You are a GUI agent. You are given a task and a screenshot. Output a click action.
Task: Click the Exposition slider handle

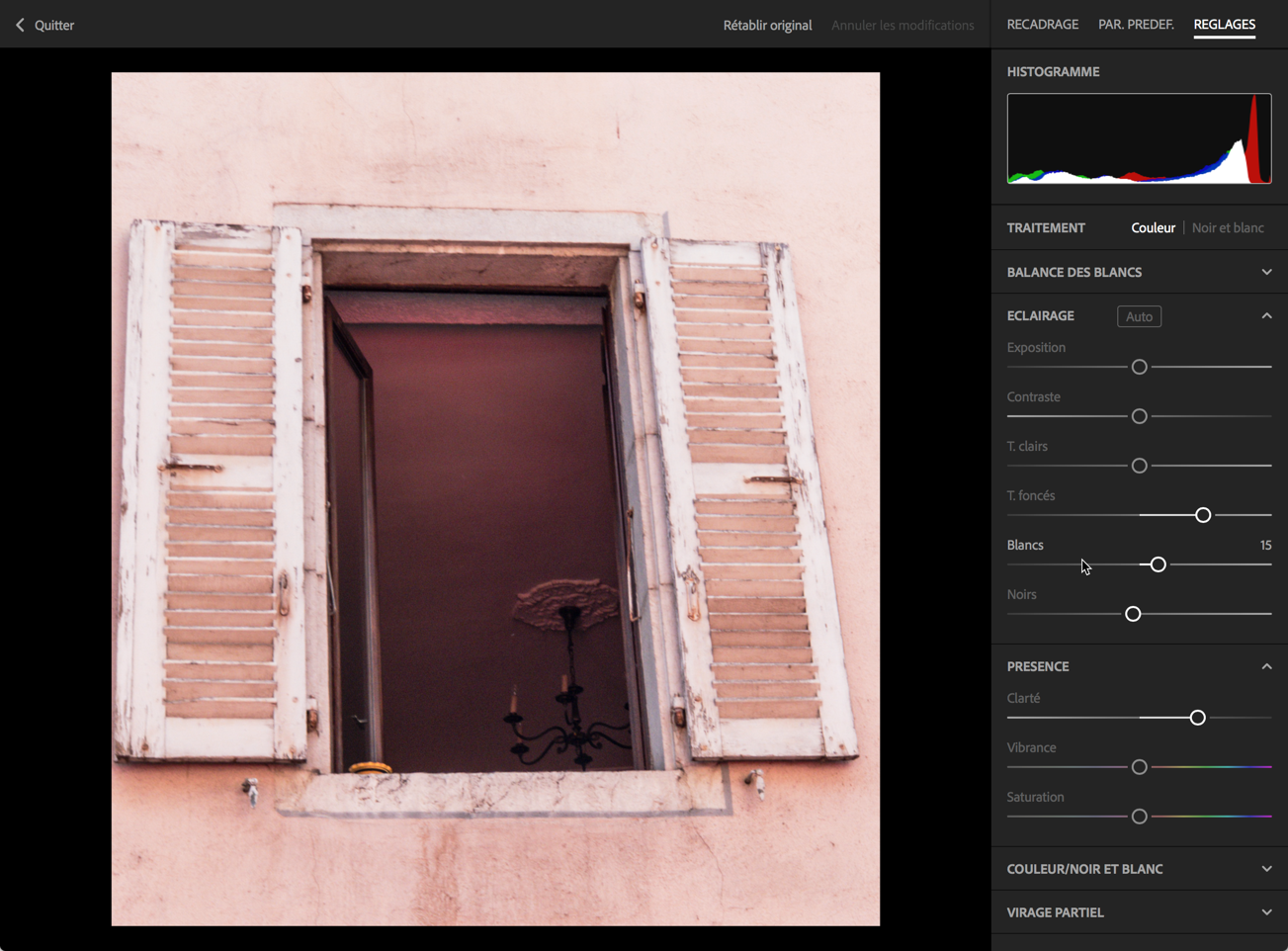point(1139,367)
